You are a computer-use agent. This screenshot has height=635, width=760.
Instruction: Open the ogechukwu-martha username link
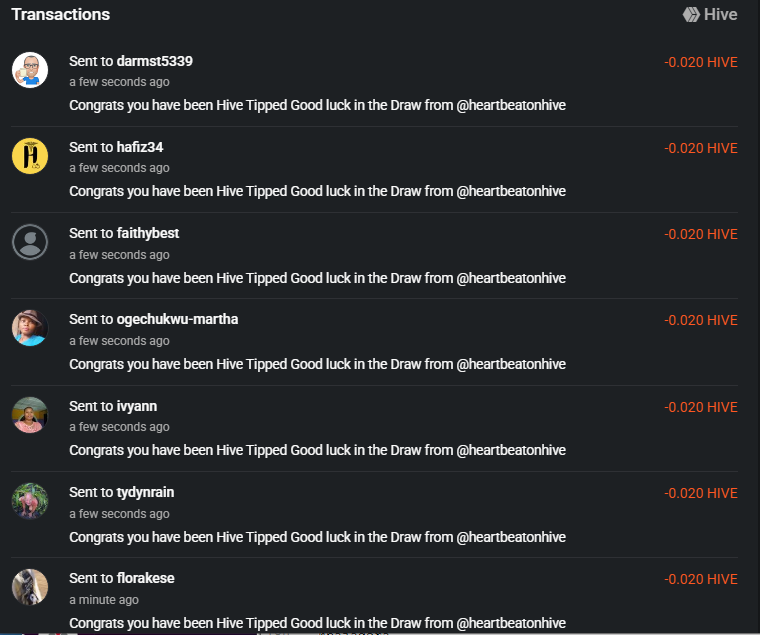coord(177,319)
